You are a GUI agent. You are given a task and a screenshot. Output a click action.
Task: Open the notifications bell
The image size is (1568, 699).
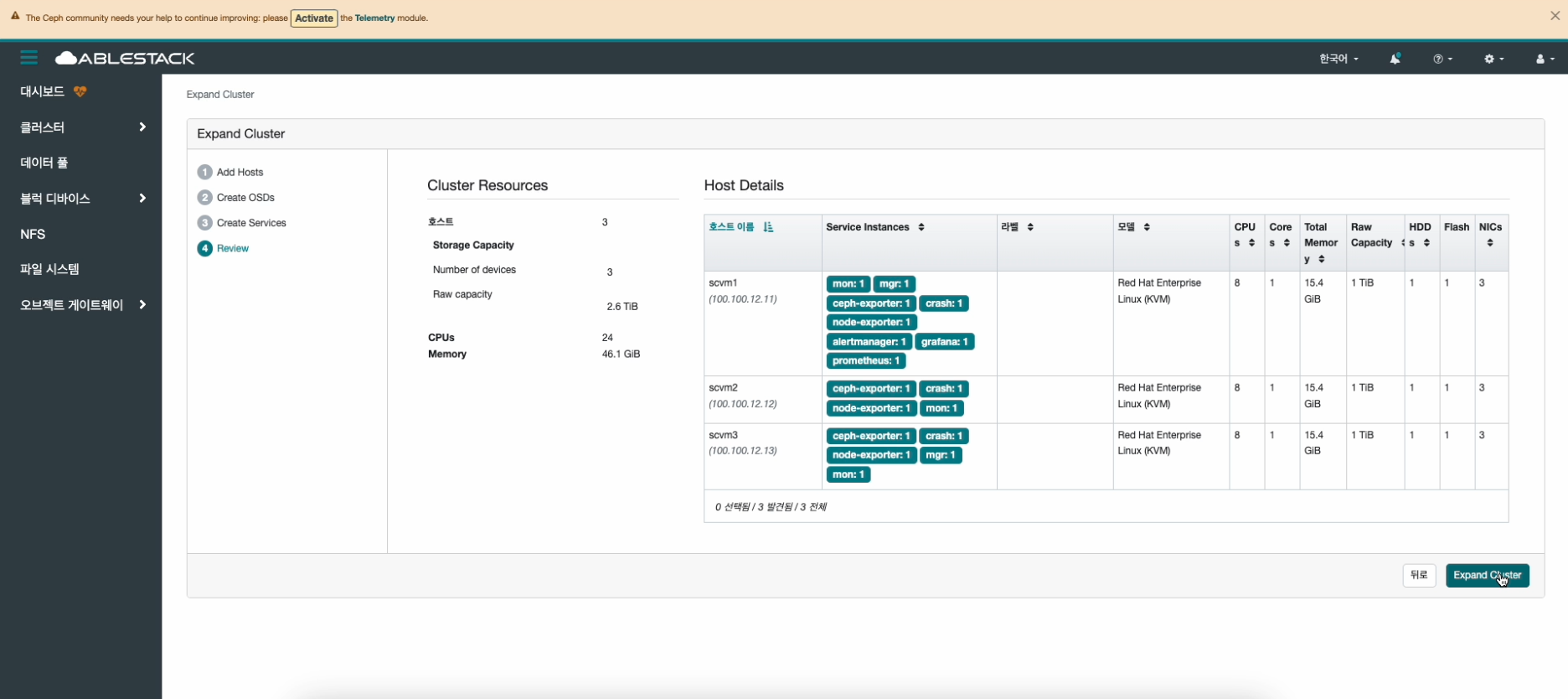[x=1395, y=59]
